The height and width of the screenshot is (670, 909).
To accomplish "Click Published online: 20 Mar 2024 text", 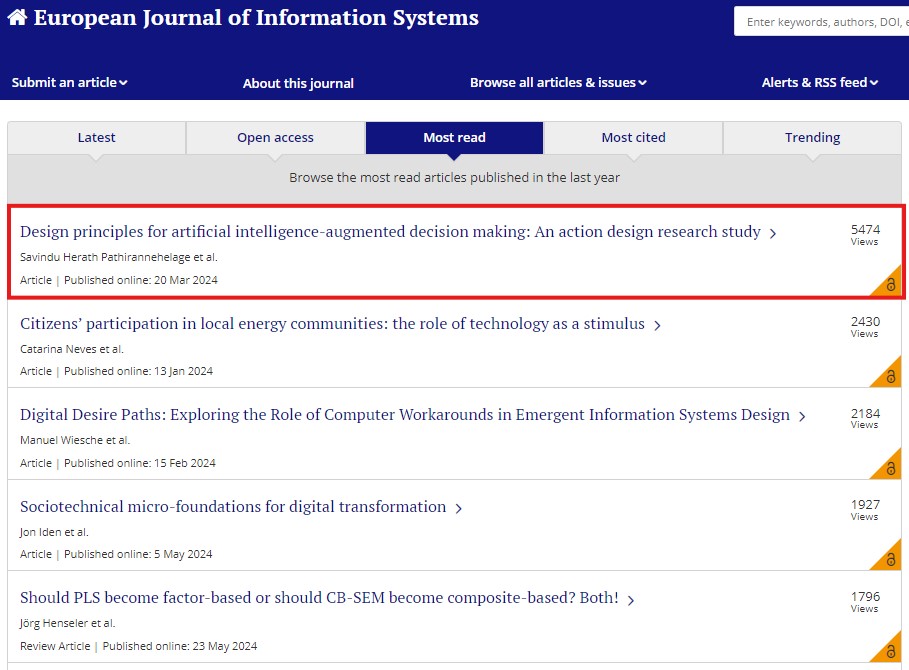I will click(141, 280).
